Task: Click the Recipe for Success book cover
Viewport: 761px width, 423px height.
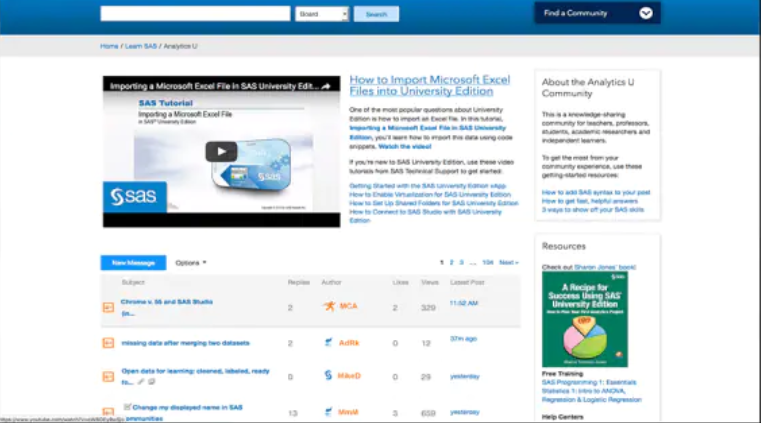Action: pos(585,319)
